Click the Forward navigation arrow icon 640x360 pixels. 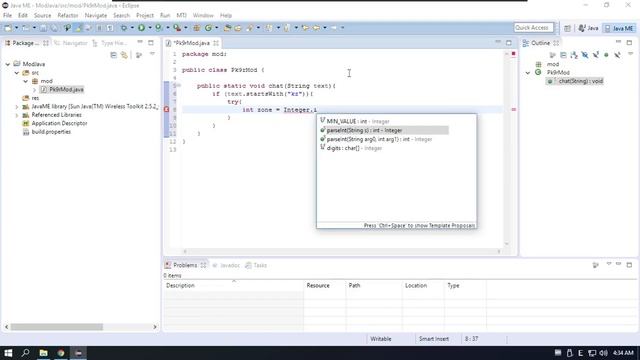click(x=334, y=28)
